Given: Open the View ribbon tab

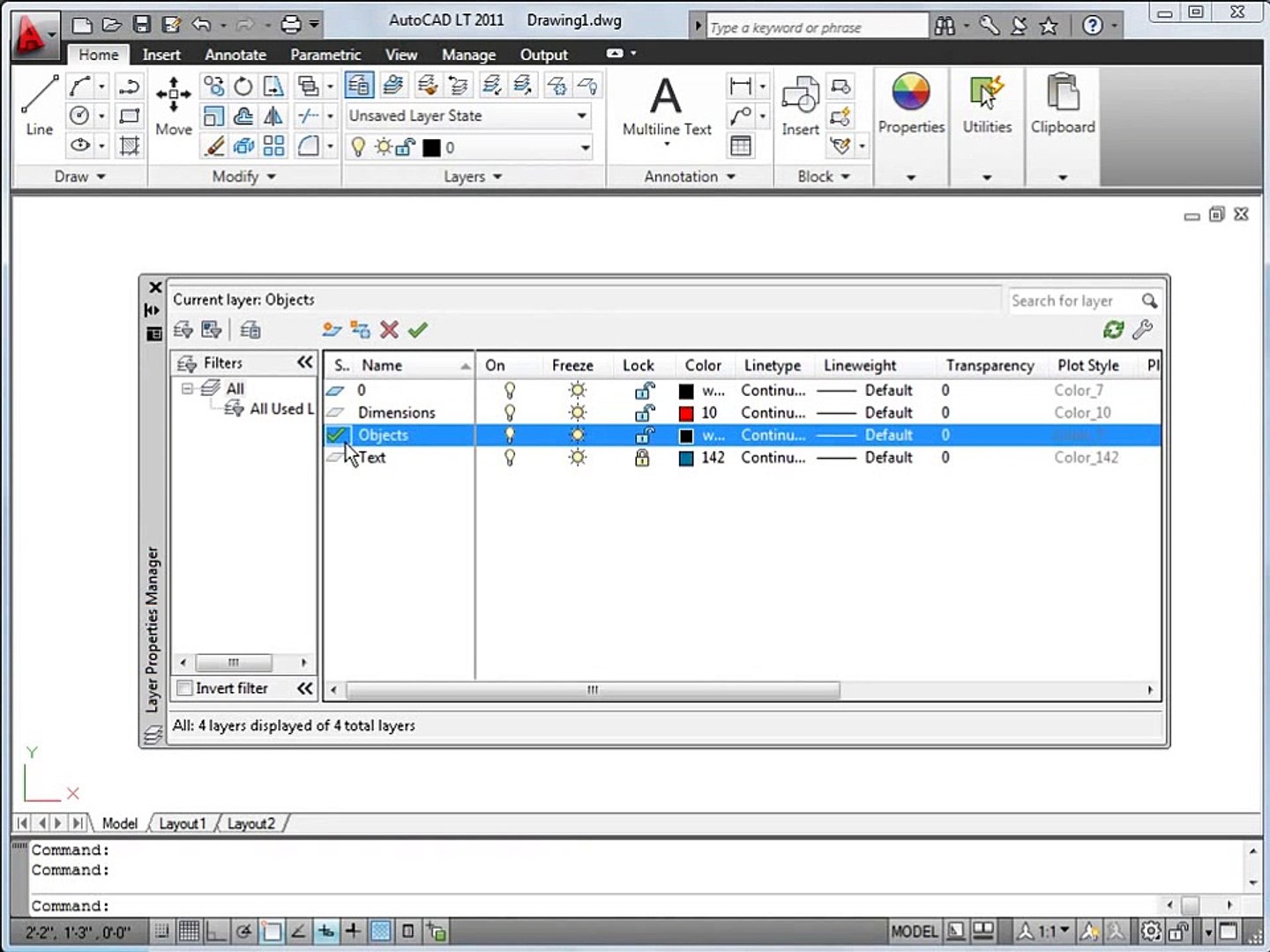Looking at the screenshot, I should tap(401, 55).
